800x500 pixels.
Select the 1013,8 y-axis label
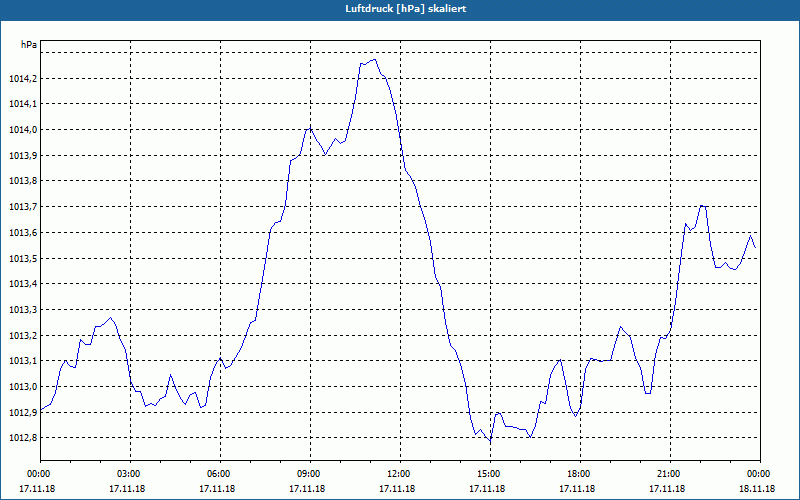[23, 181]
